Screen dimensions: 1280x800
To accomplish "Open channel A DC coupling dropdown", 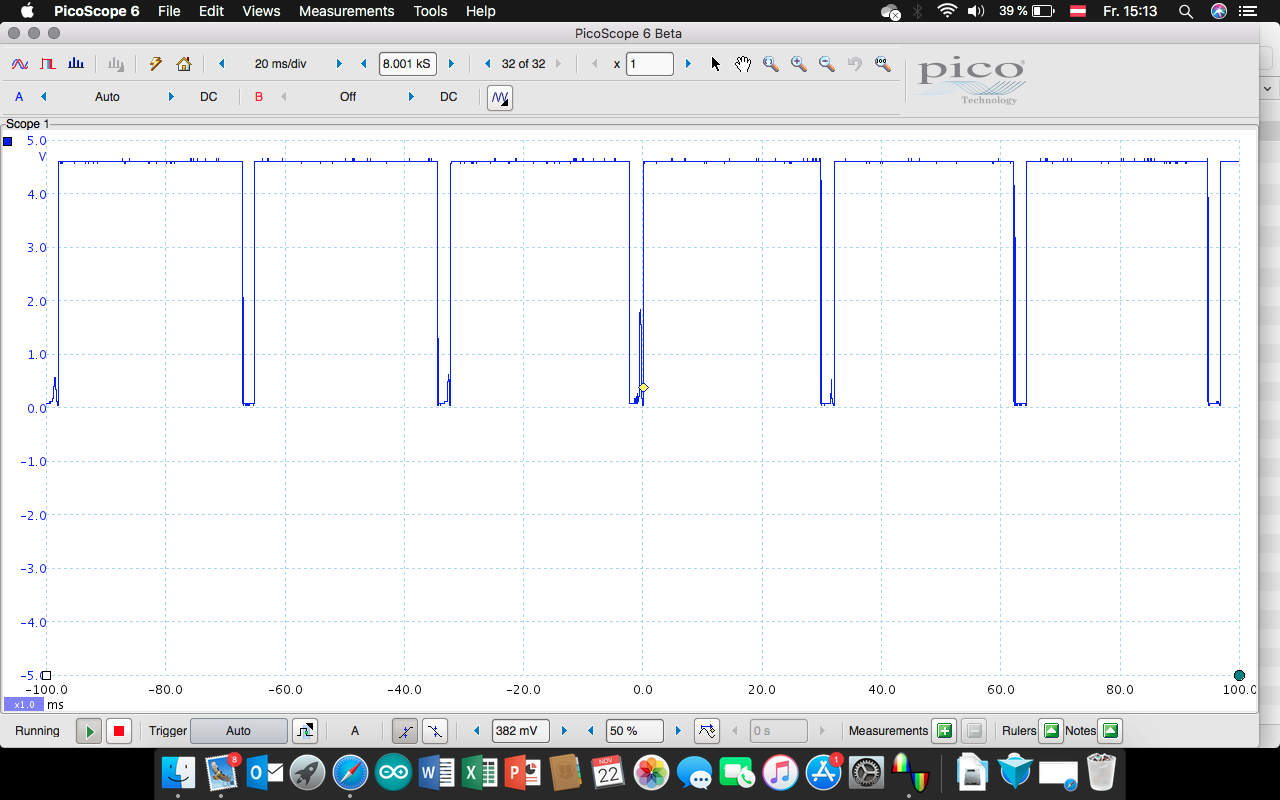I will pos(209,97).
